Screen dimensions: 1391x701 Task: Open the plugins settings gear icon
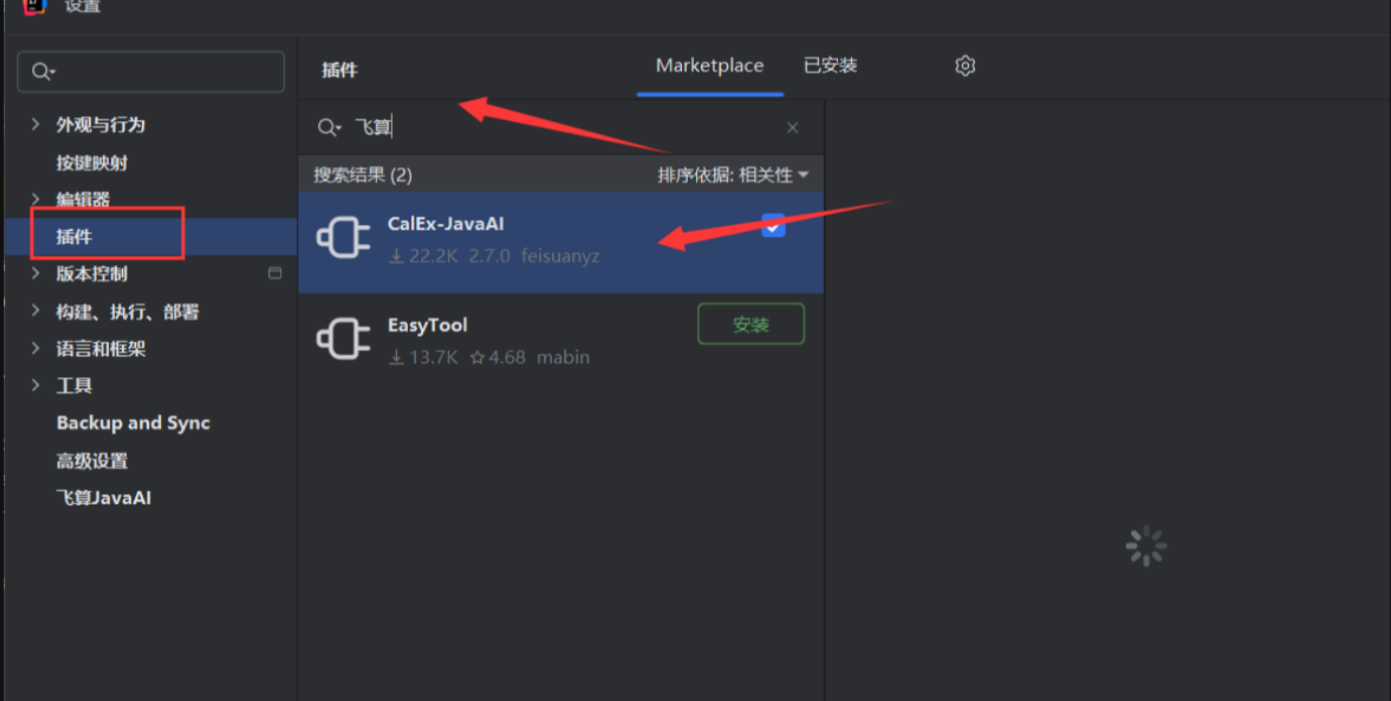tap(965, 66)
